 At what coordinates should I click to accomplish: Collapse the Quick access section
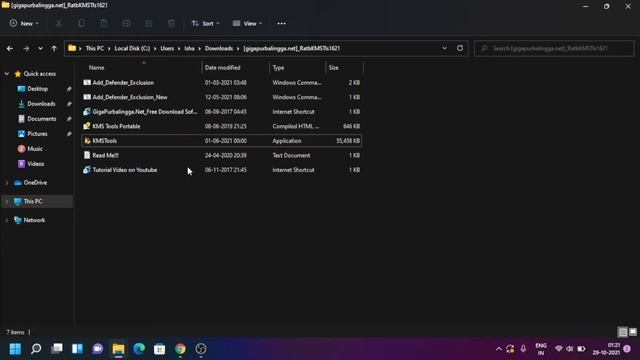[7, 74]
